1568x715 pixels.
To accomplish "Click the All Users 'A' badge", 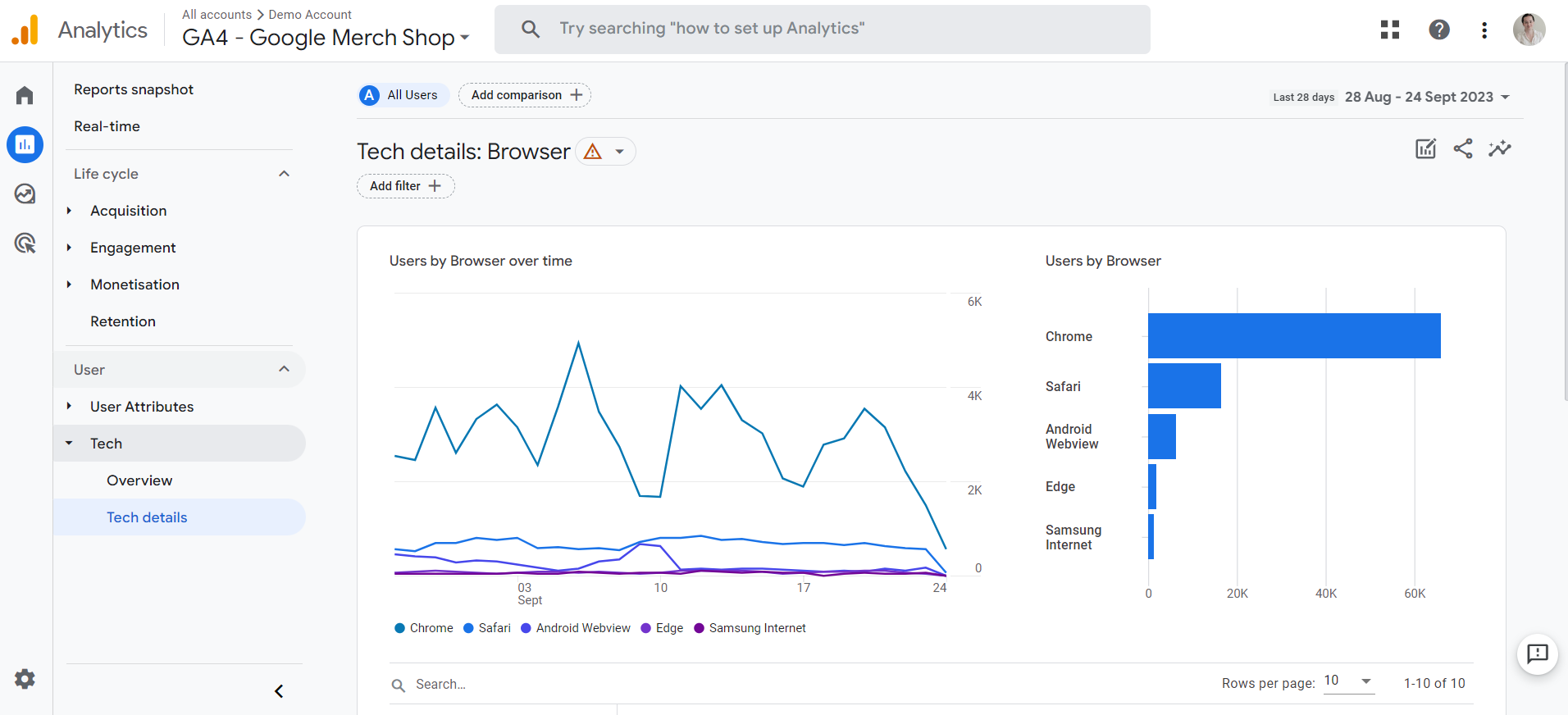I will [370, 95].
